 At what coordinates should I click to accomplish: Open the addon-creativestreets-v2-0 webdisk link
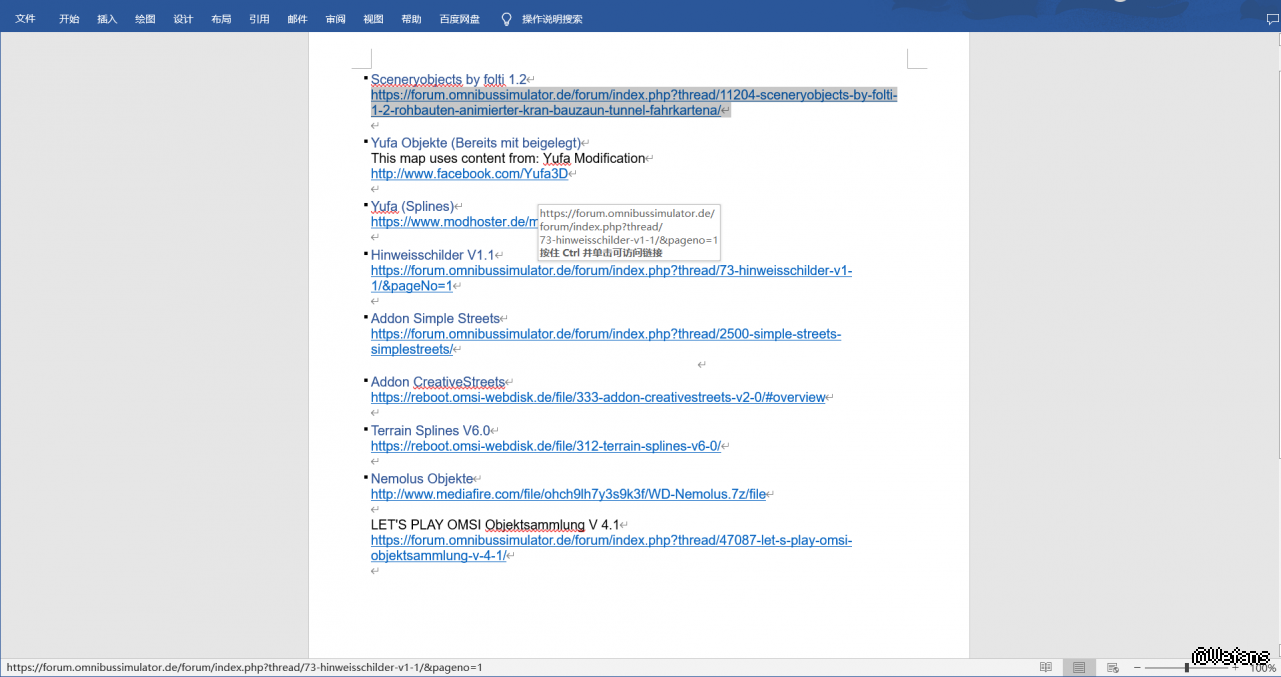598,397
